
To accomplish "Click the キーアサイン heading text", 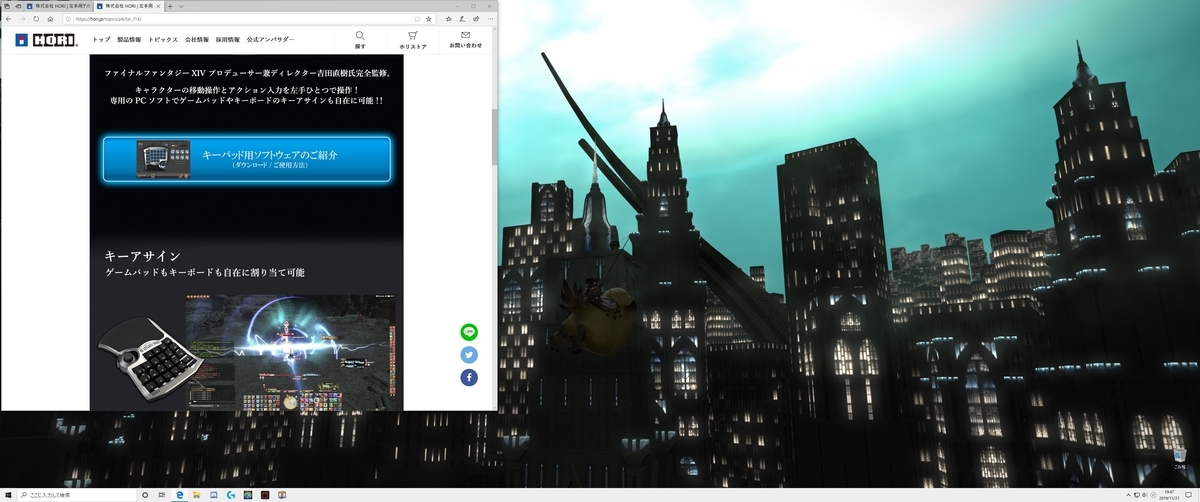I will 142,256.
